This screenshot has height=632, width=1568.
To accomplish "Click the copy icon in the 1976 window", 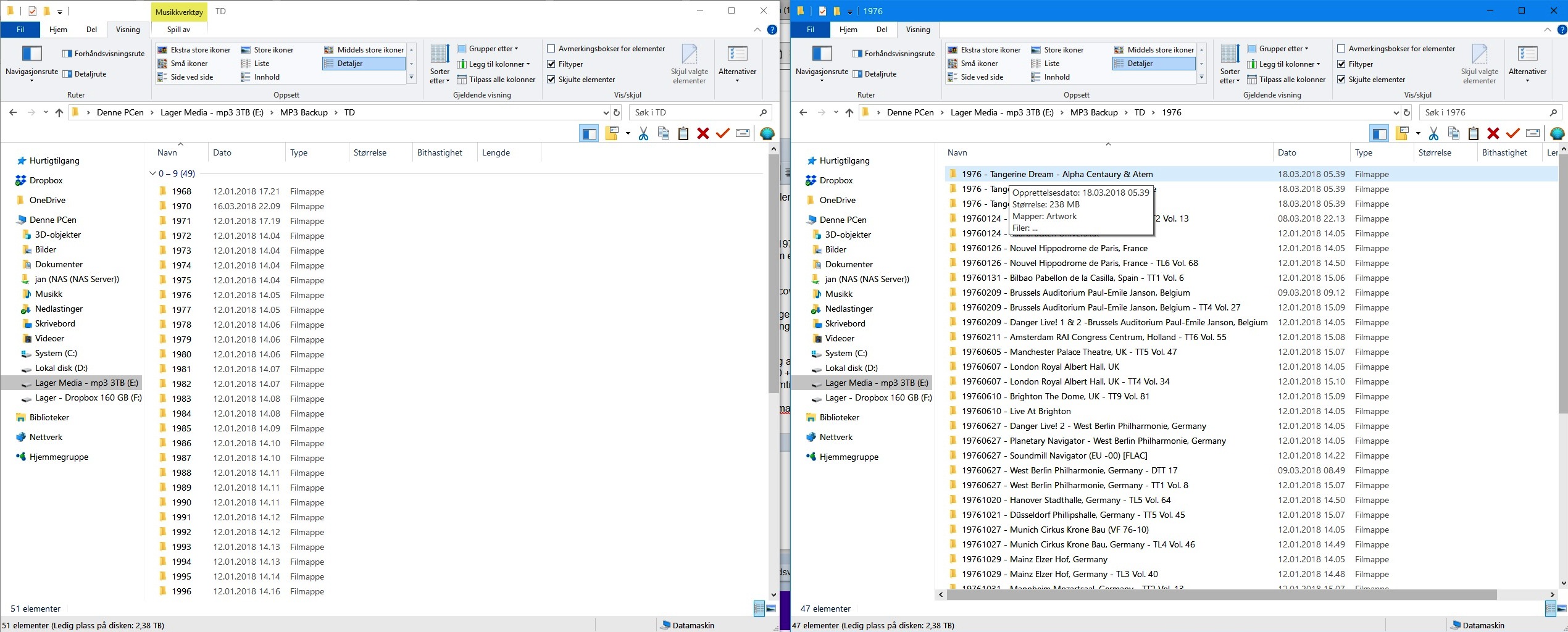I will 1454,133.
